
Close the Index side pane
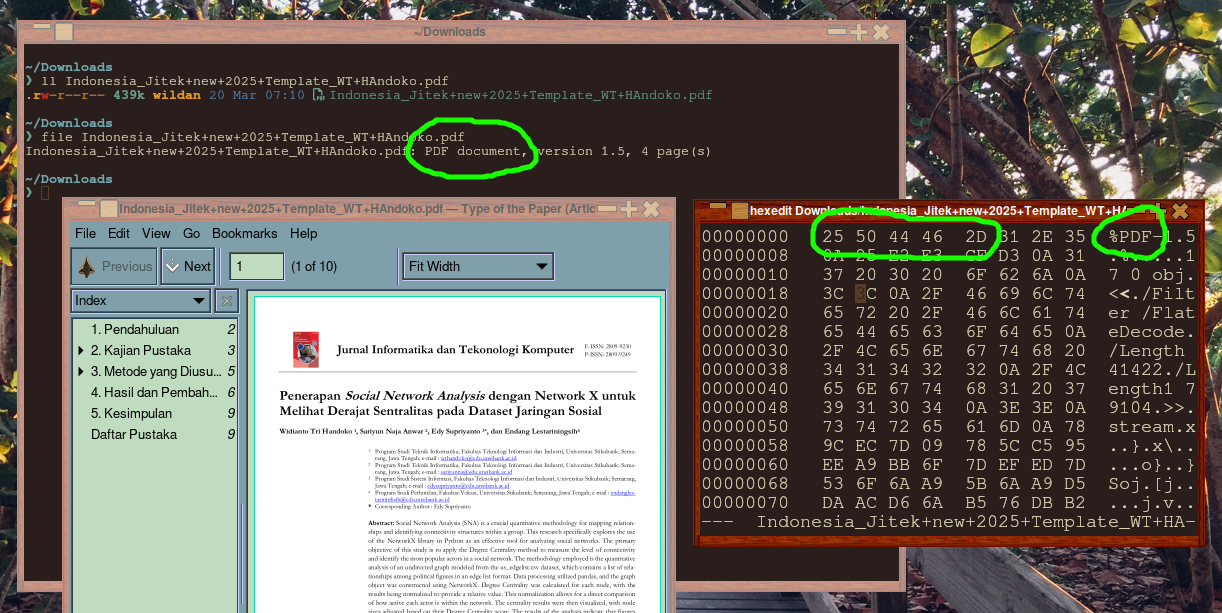(227, 300)
